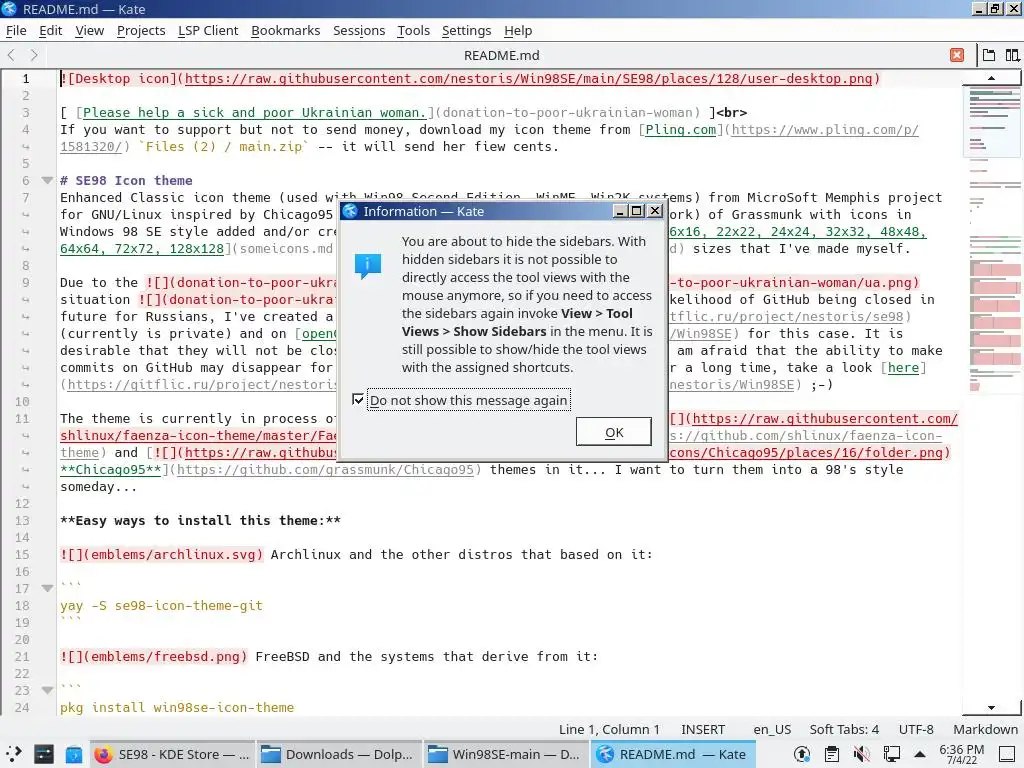1024x768 pixels.
Task: Toggle INSERT mode in status bar
Action: point(703,729)
